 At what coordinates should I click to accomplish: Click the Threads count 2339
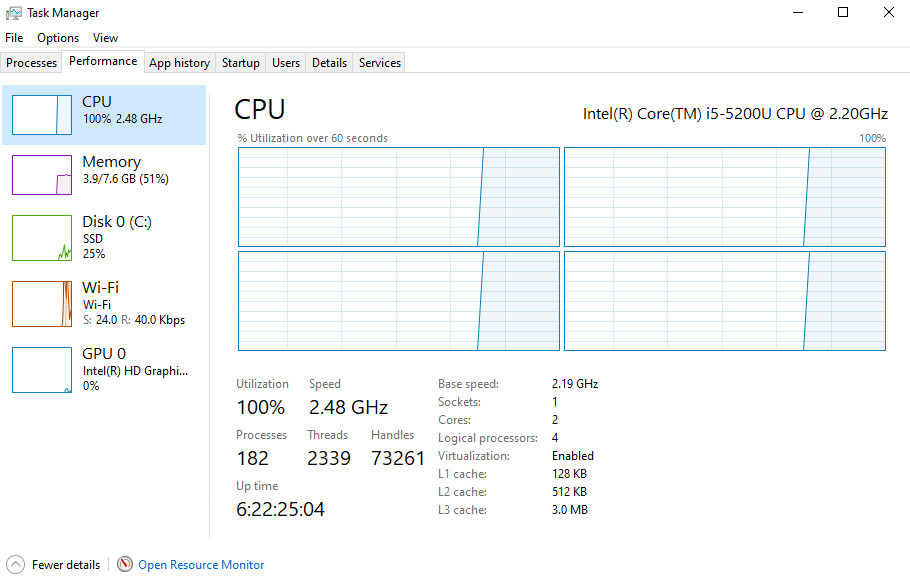click(328, 459)
